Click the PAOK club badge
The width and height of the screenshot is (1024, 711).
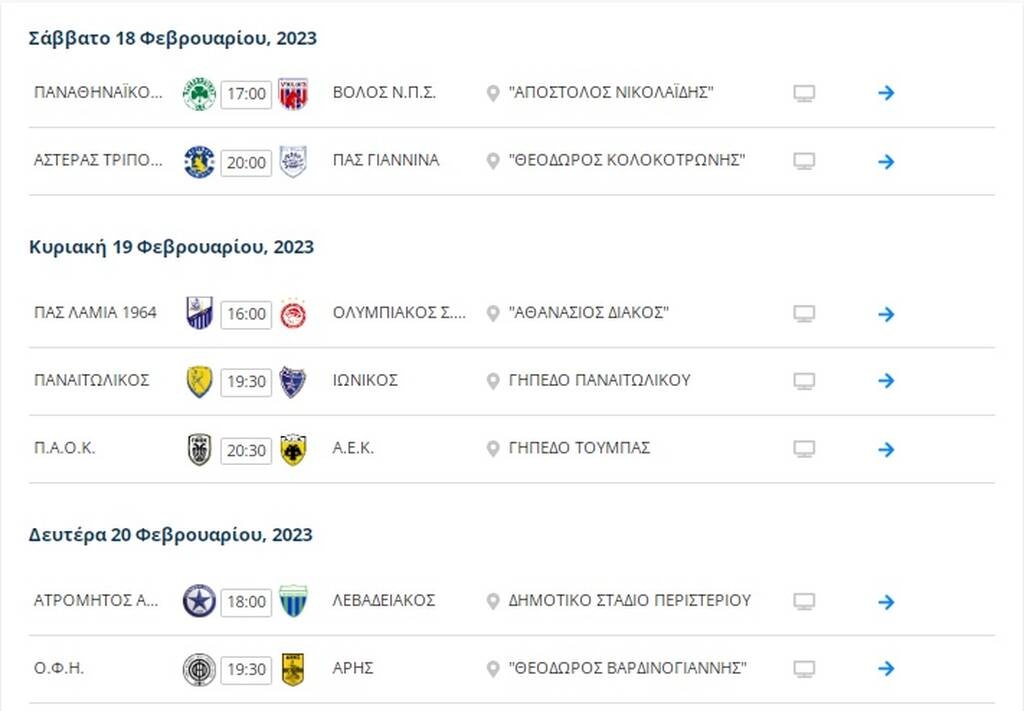(199, 449)
